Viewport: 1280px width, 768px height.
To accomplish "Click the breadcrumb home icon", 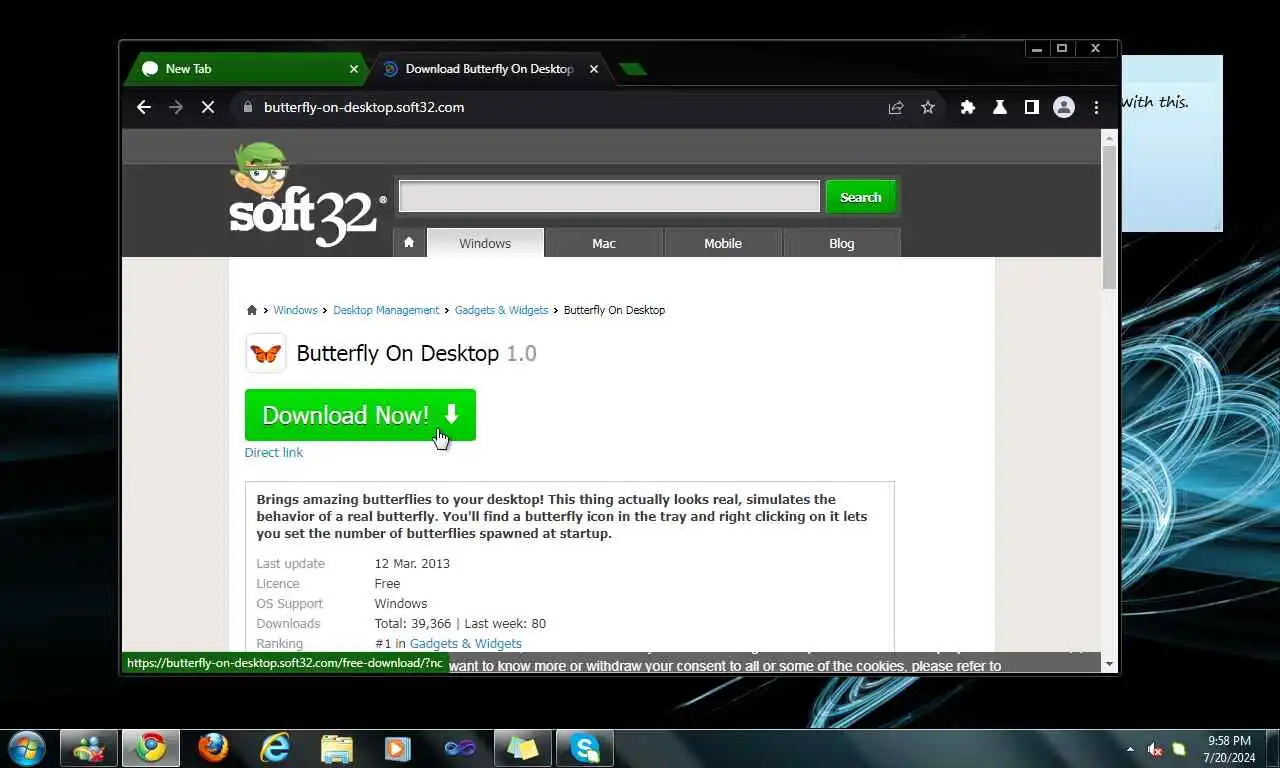I will coord(252,310).
